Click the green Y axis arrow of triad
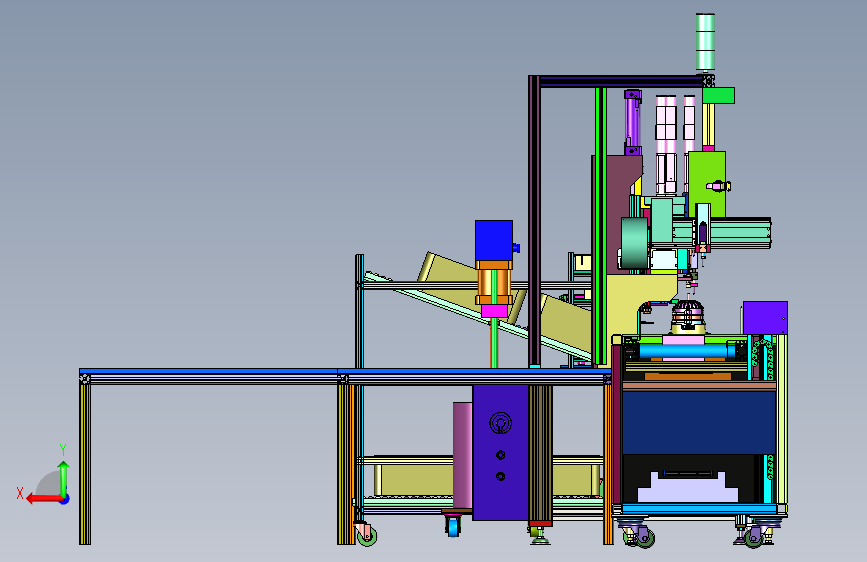867x562 pixels. pos(64,479)
